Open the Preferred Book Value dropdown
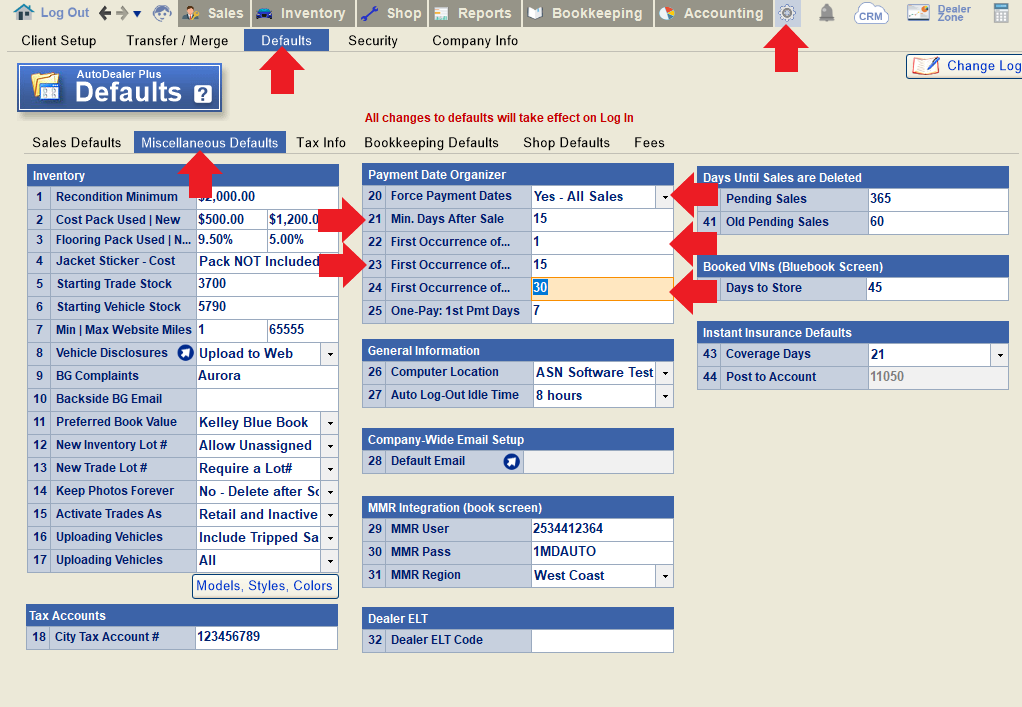Image resolution: width=1022 pixels, height=707 pixels. (x=330, y=423)
